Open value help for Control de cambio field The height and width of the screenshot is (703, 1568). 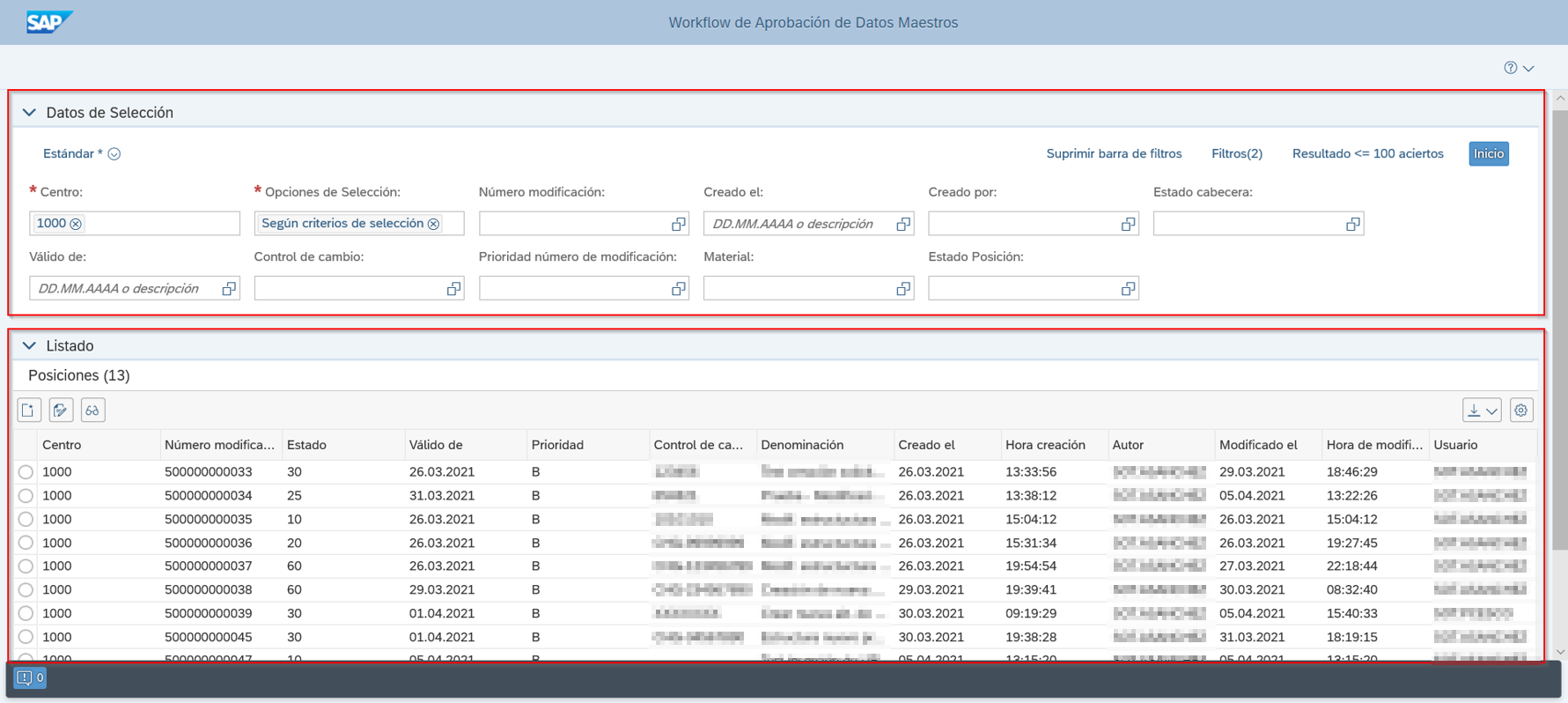coord(453,289)
